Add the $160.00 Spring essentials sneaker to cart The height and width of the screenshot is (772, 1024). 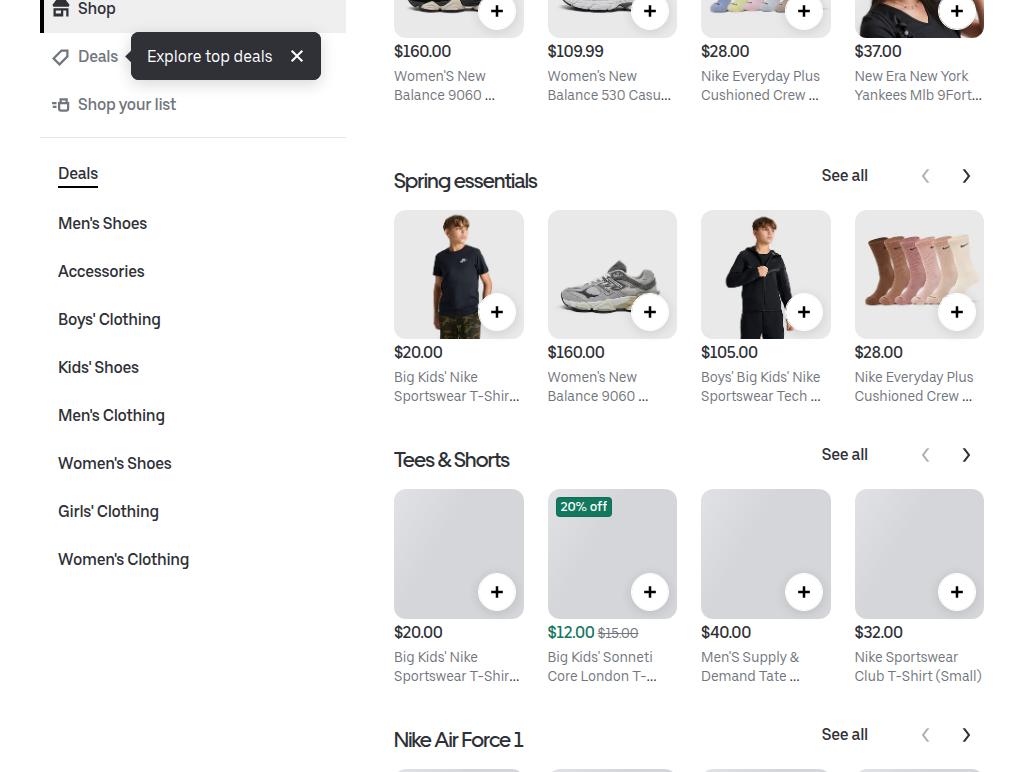pyautogui.click(x=650, y=312)
